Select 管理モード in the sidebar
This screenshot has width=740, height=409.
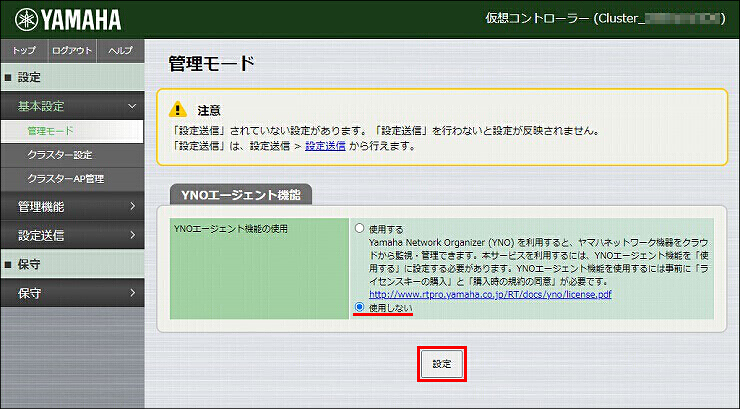point(73,131)
